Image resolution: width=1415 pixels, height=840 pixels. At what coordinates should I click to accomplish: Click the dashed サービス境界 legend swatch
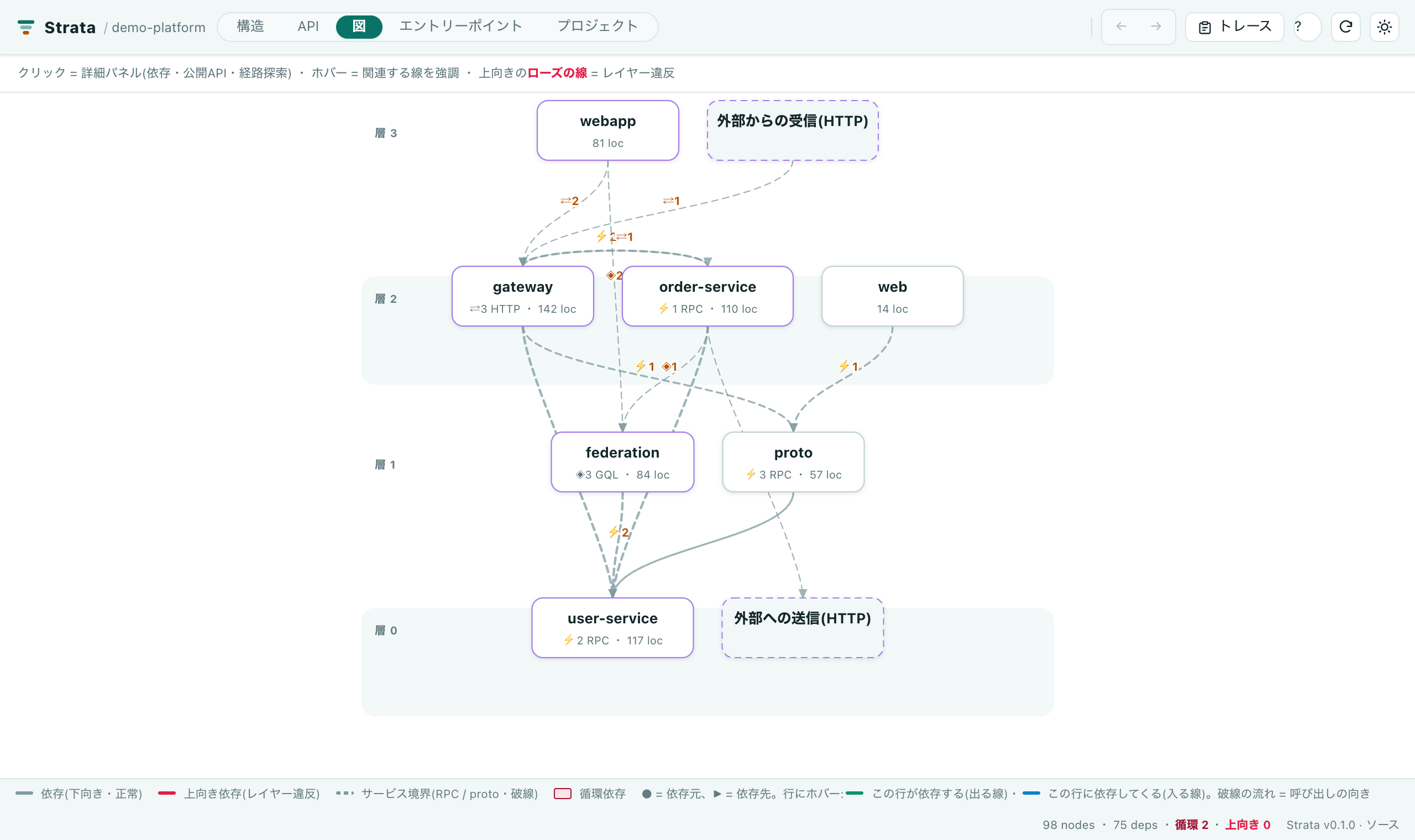click(345, 794)
